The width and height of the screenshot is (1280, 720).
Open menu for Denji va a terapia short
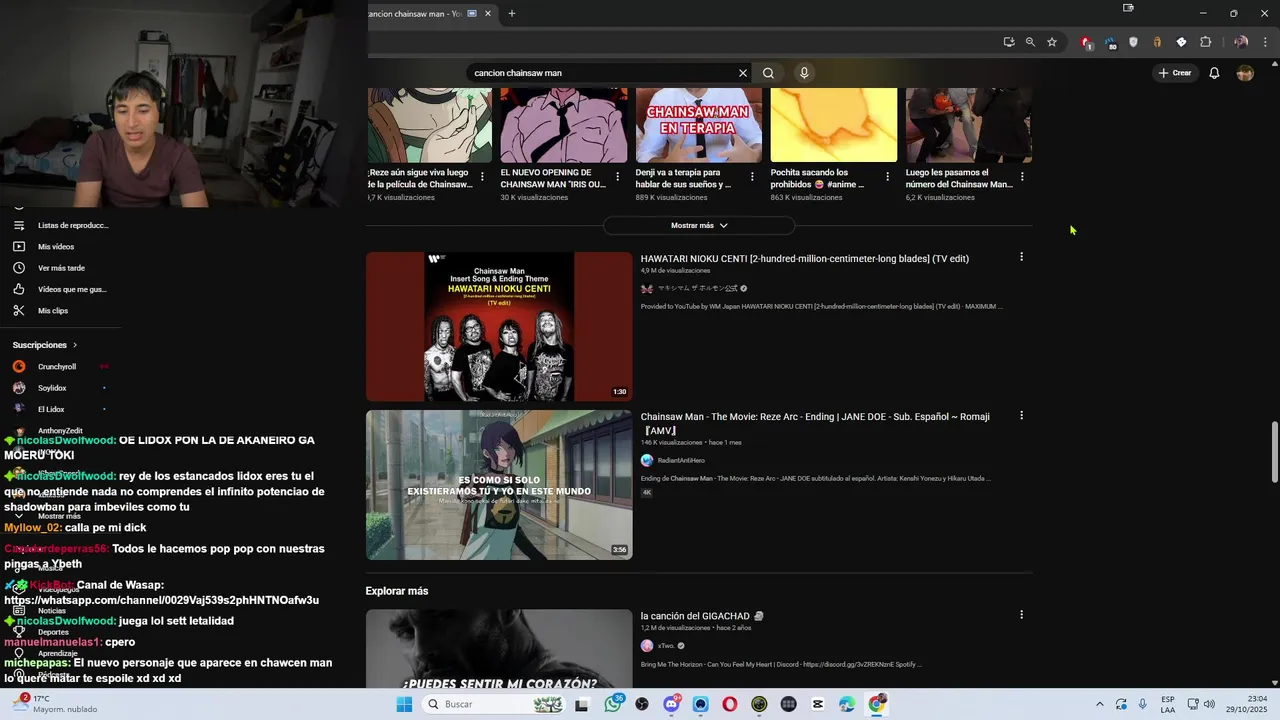(x=752, y=177)
